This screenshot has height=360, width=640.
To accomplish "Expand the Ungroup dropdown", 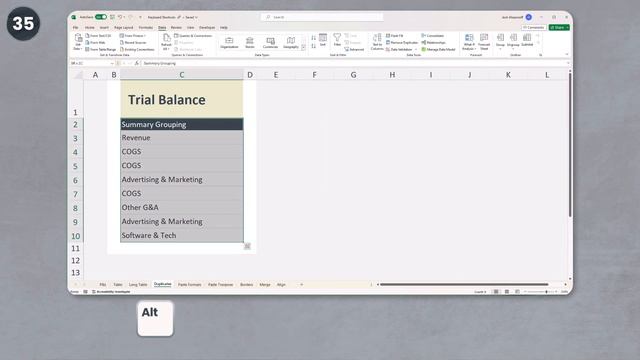I will (513, 49).
